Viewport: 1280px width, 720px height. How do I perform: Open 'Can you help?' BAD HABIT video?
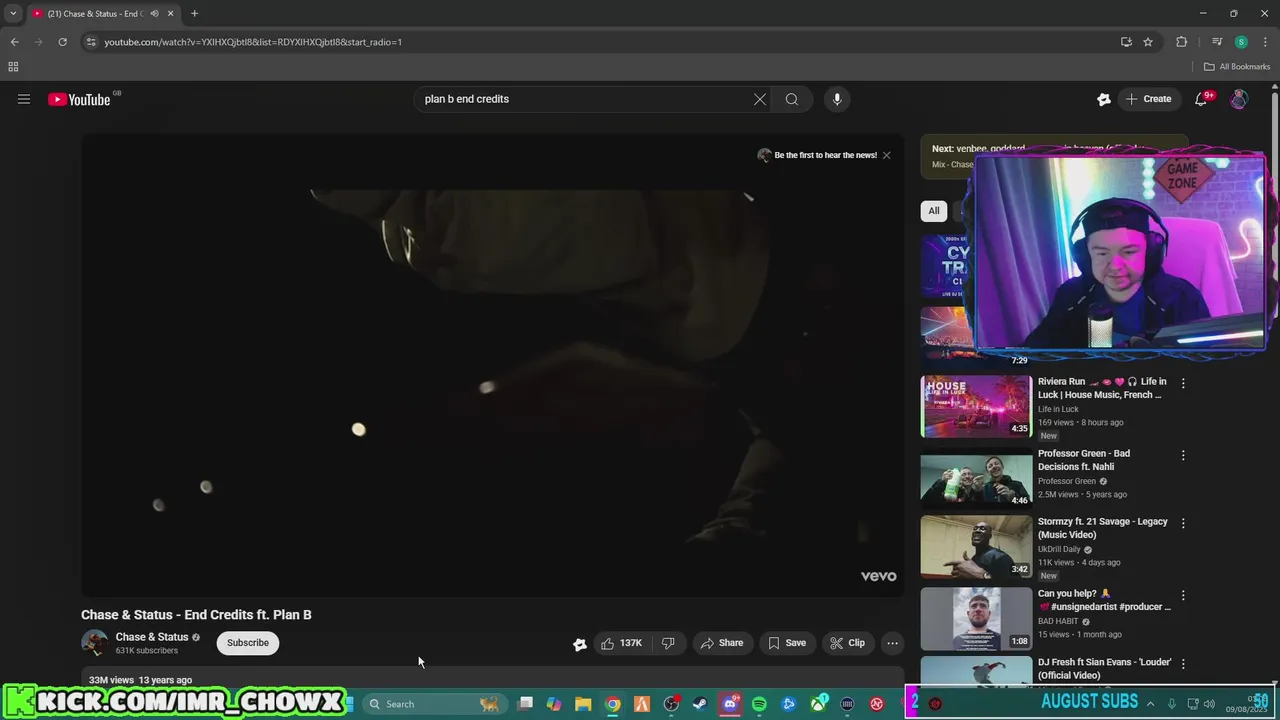click(x=976, y=619)
